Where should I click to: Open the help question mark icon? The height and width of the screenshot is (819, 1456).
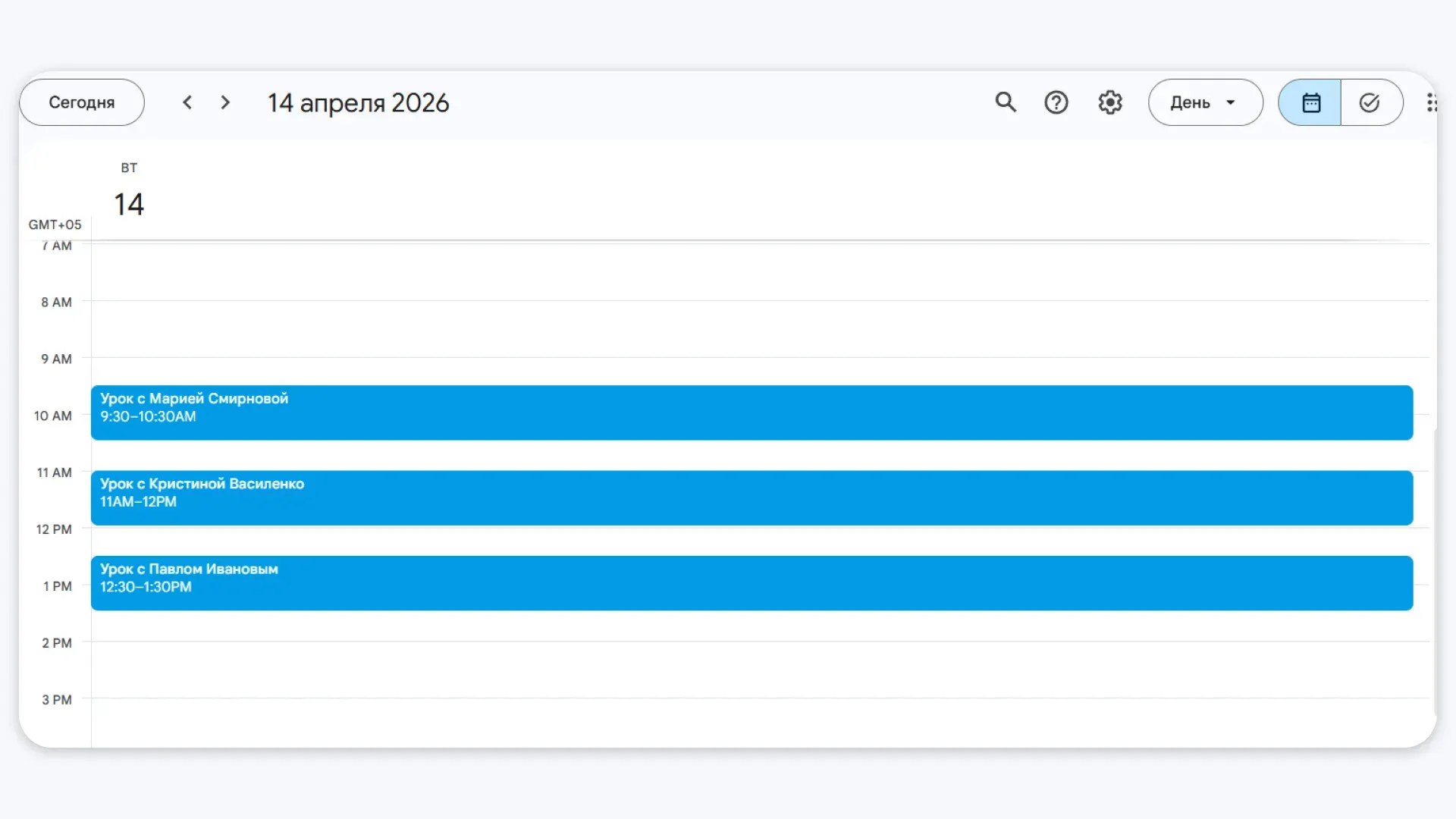(x=1056, y=102)
